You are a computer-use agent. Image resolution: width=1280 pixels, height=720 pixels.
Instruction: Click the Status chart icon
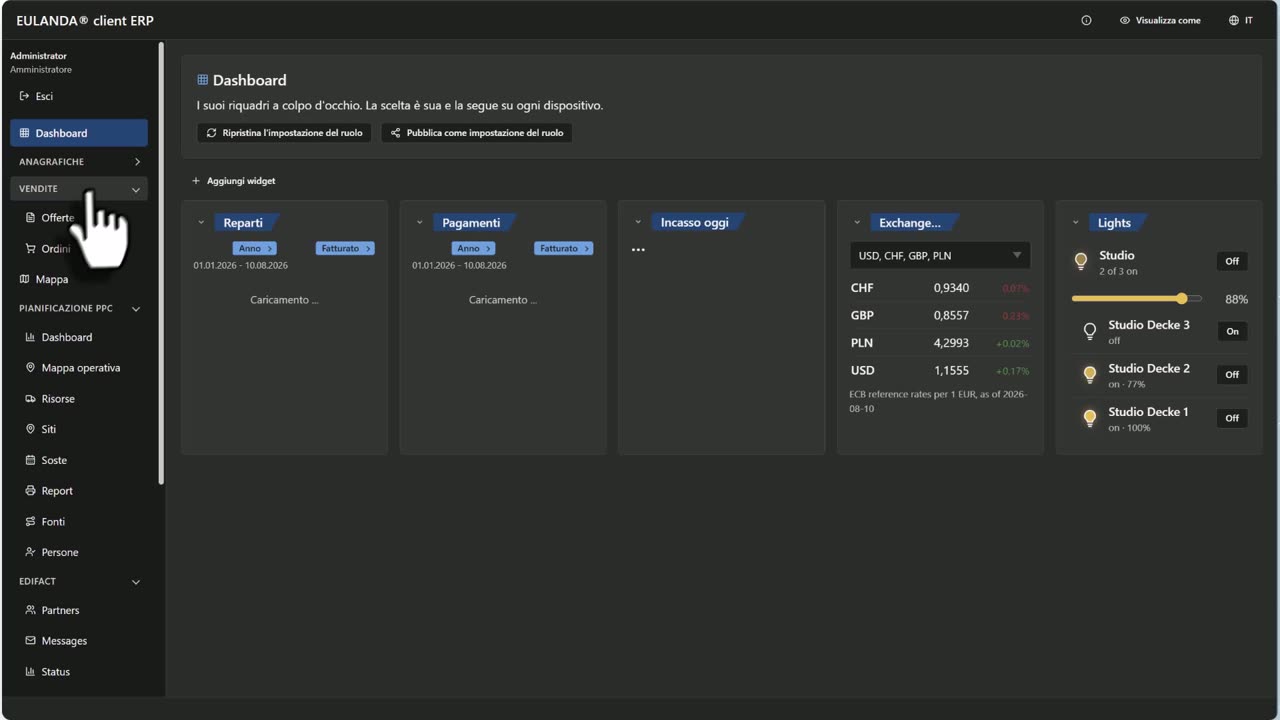31,672
